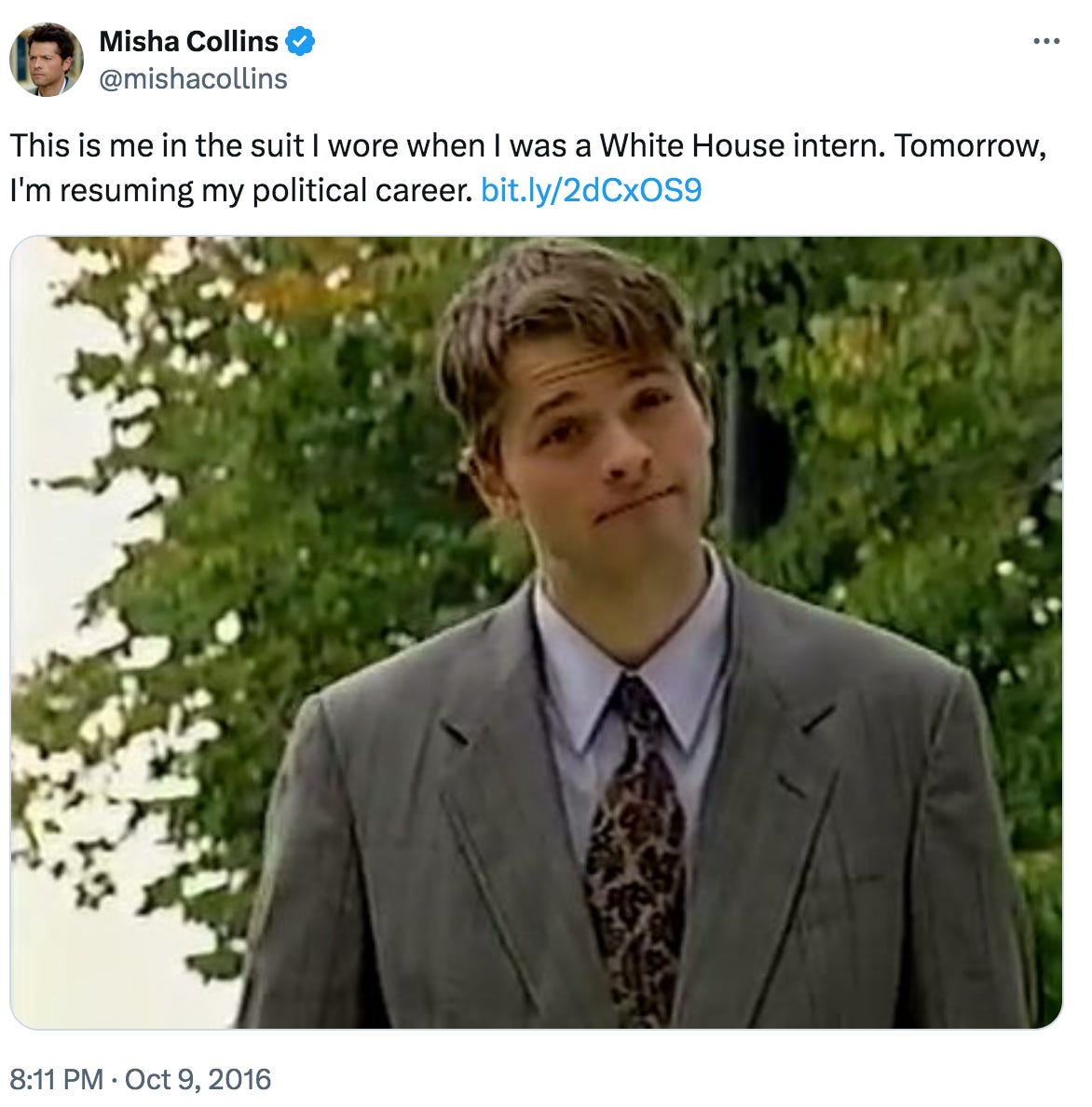Open the bit.ly/2dCxOS9 link
Image resolution: width=1092 pixels, height=1107 pixels.
591,190
